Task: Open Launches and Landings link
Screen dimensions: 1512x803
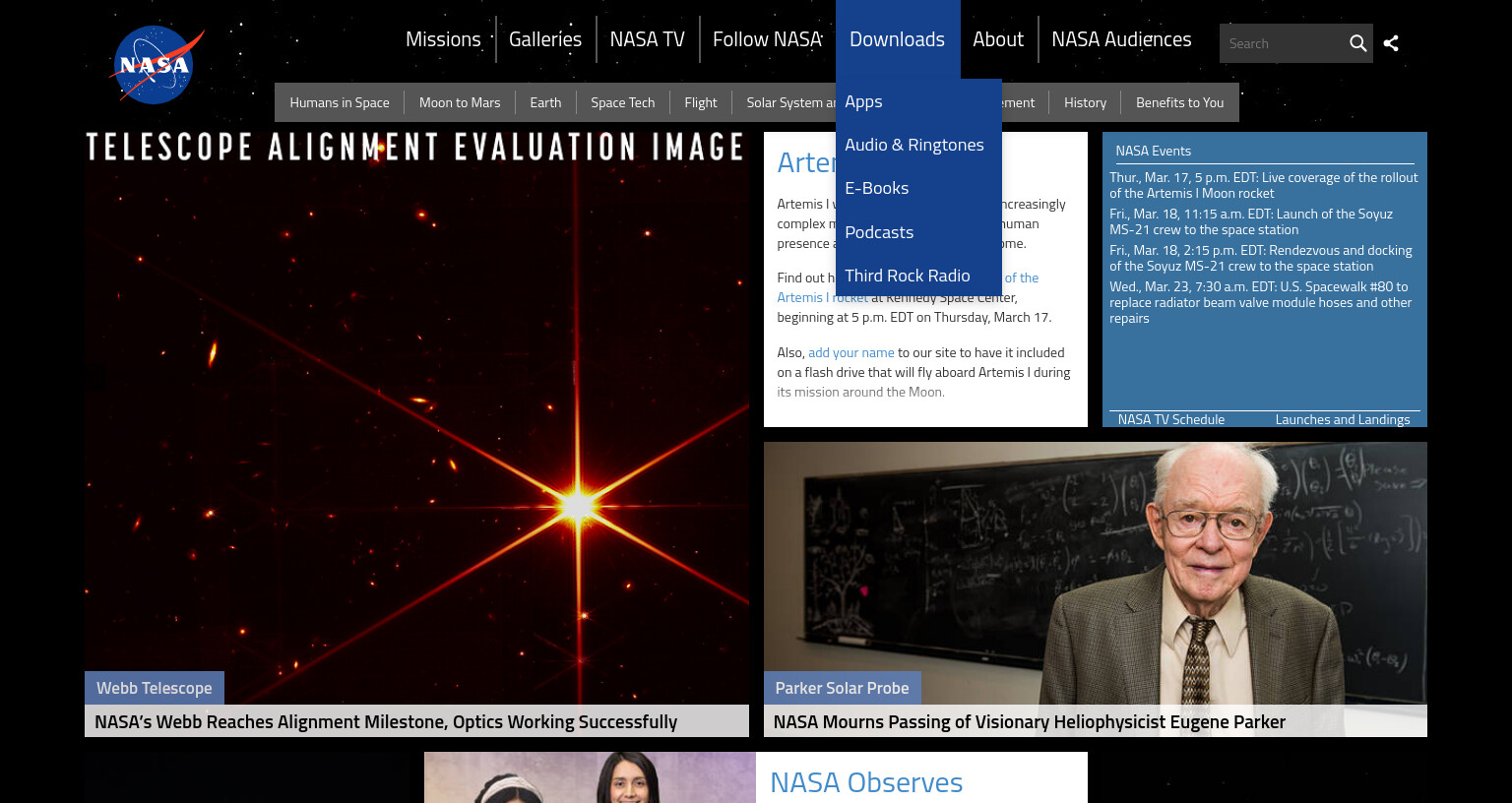Action: (x=1343, y=419)
